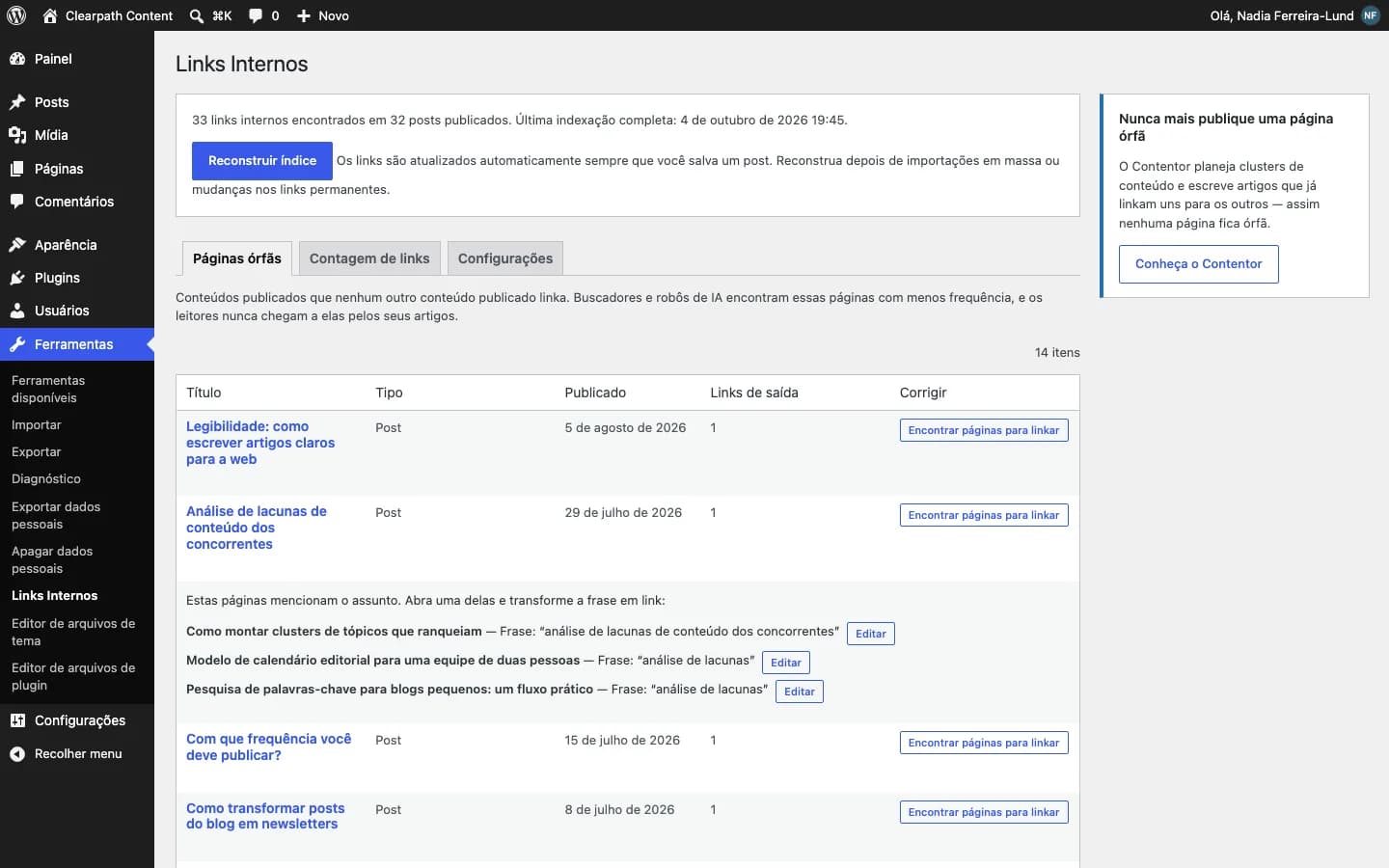Find pages to link for the Legibilidade post
The width and height of the screenshot is (1389, 868).
point(984,430)
